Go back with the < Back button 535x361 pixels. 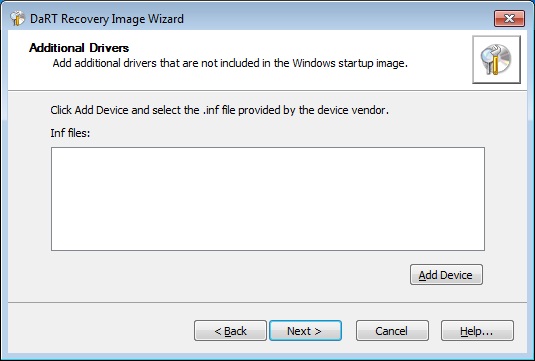[230, 331]
